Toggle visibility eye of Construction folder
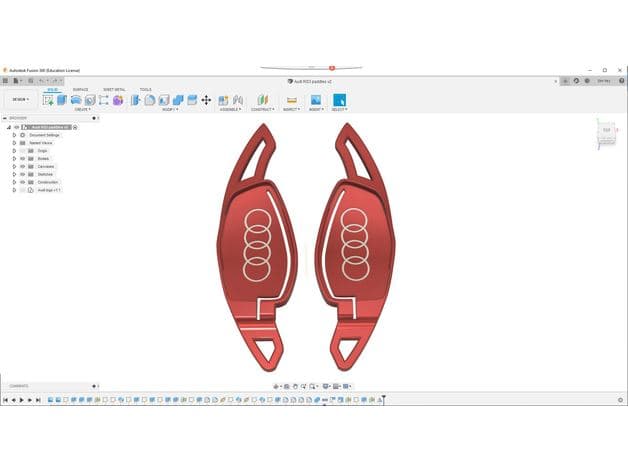This screenshot has height=472, width=628. pos(23,182)
